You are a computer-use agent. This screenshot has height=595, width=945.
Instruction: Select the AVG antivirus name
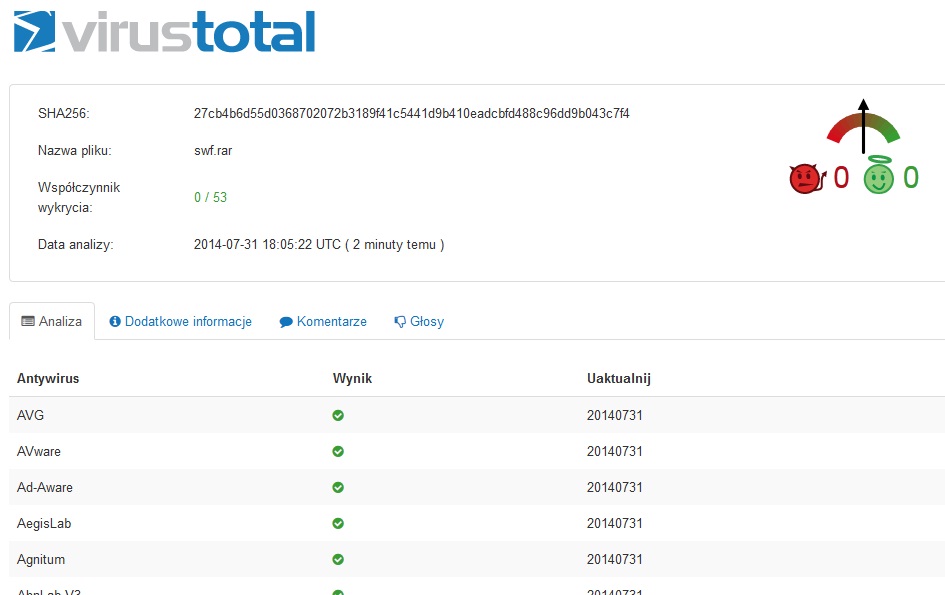tap(30, 415)
